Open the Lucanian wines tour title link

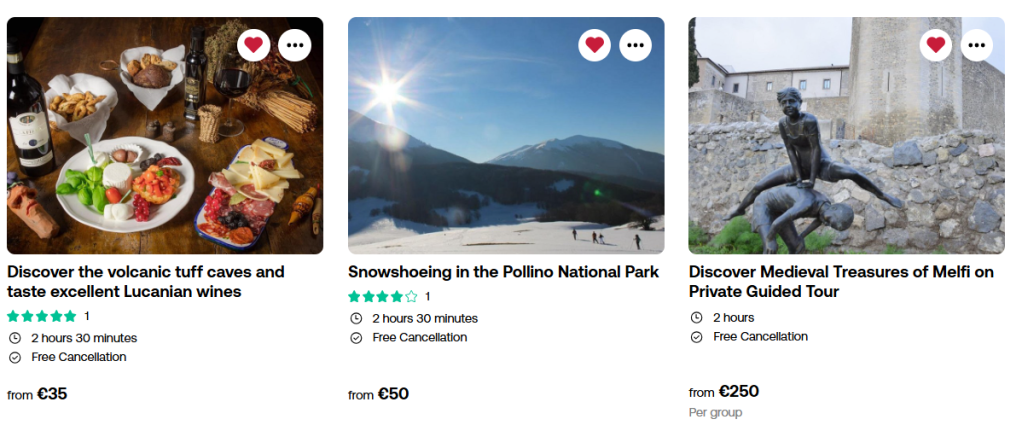coord(145,282)
